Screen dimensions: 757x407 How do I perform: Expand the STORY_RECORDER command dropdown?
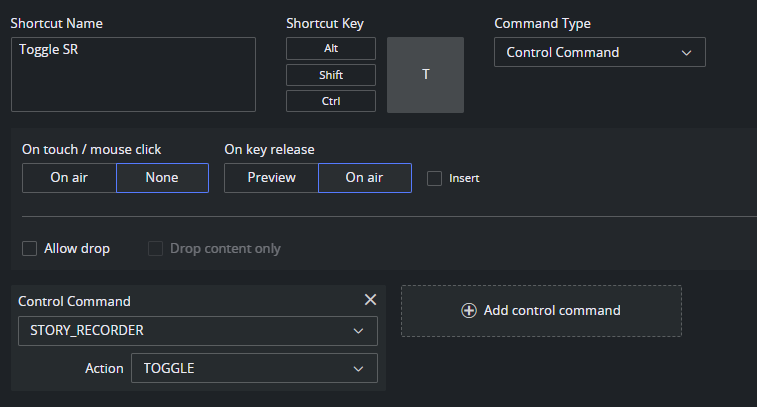(197, 331)
